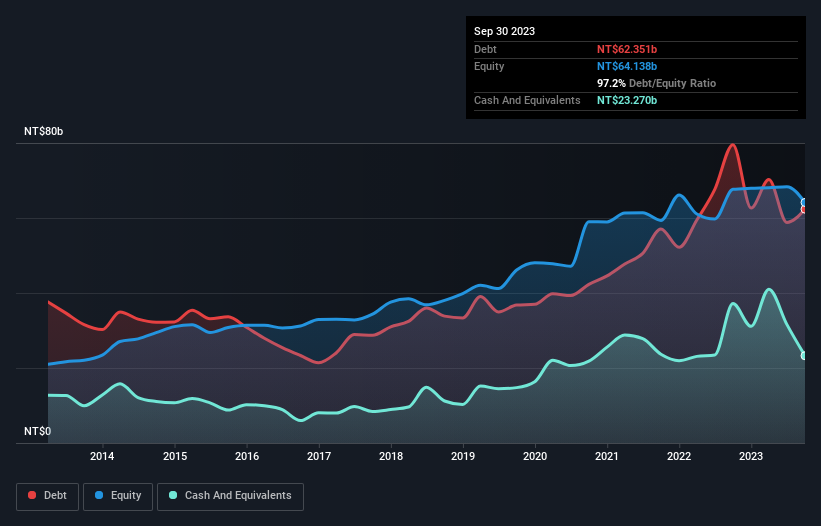Click the 2018 x-axis label
Viewport: 821px width, 526px height.
click(391, 456)
